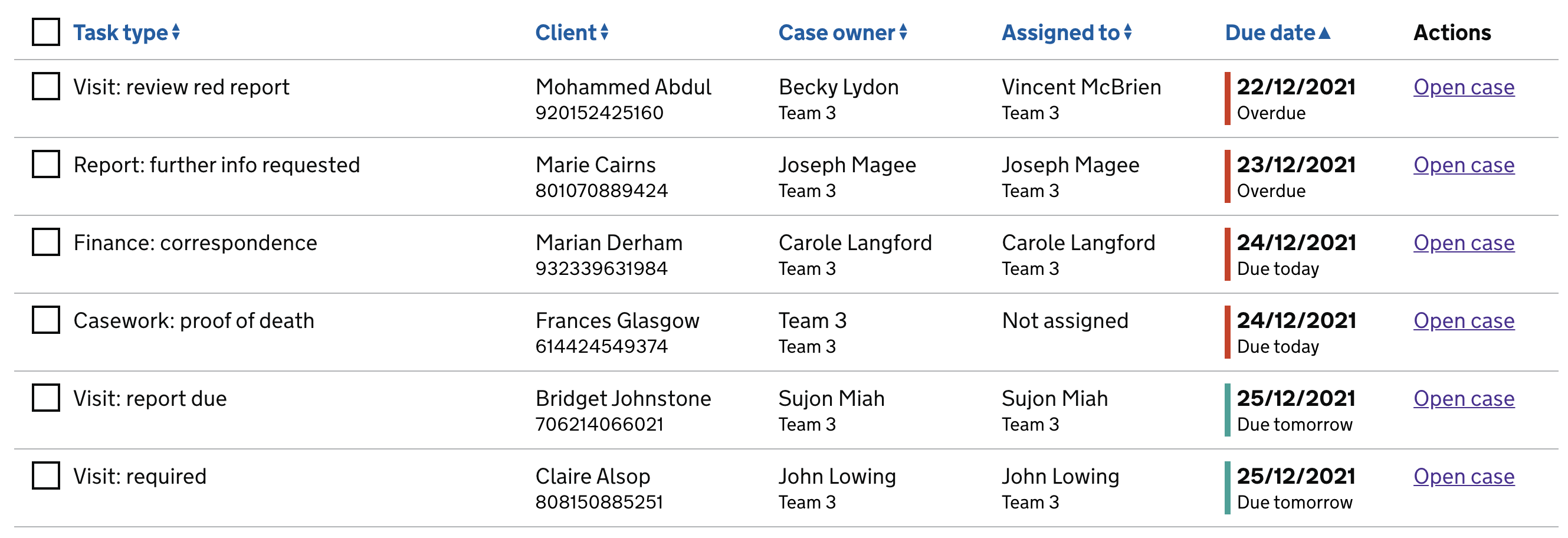Open case for Mohammed Abdul

point(1464,87)
